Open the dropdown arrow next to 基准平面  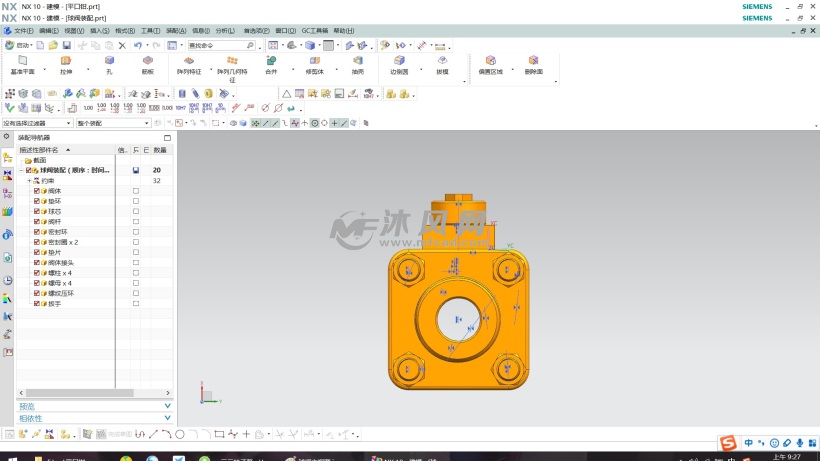pos(44,69)
